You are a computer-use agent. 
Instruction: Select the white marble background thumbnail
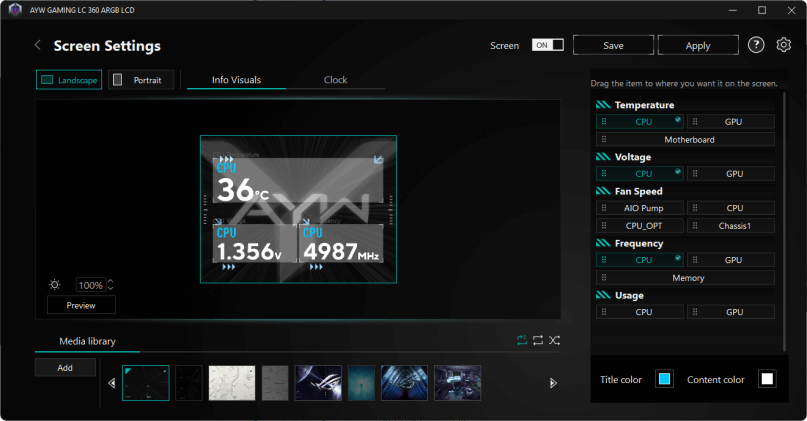tap(232, 383)
